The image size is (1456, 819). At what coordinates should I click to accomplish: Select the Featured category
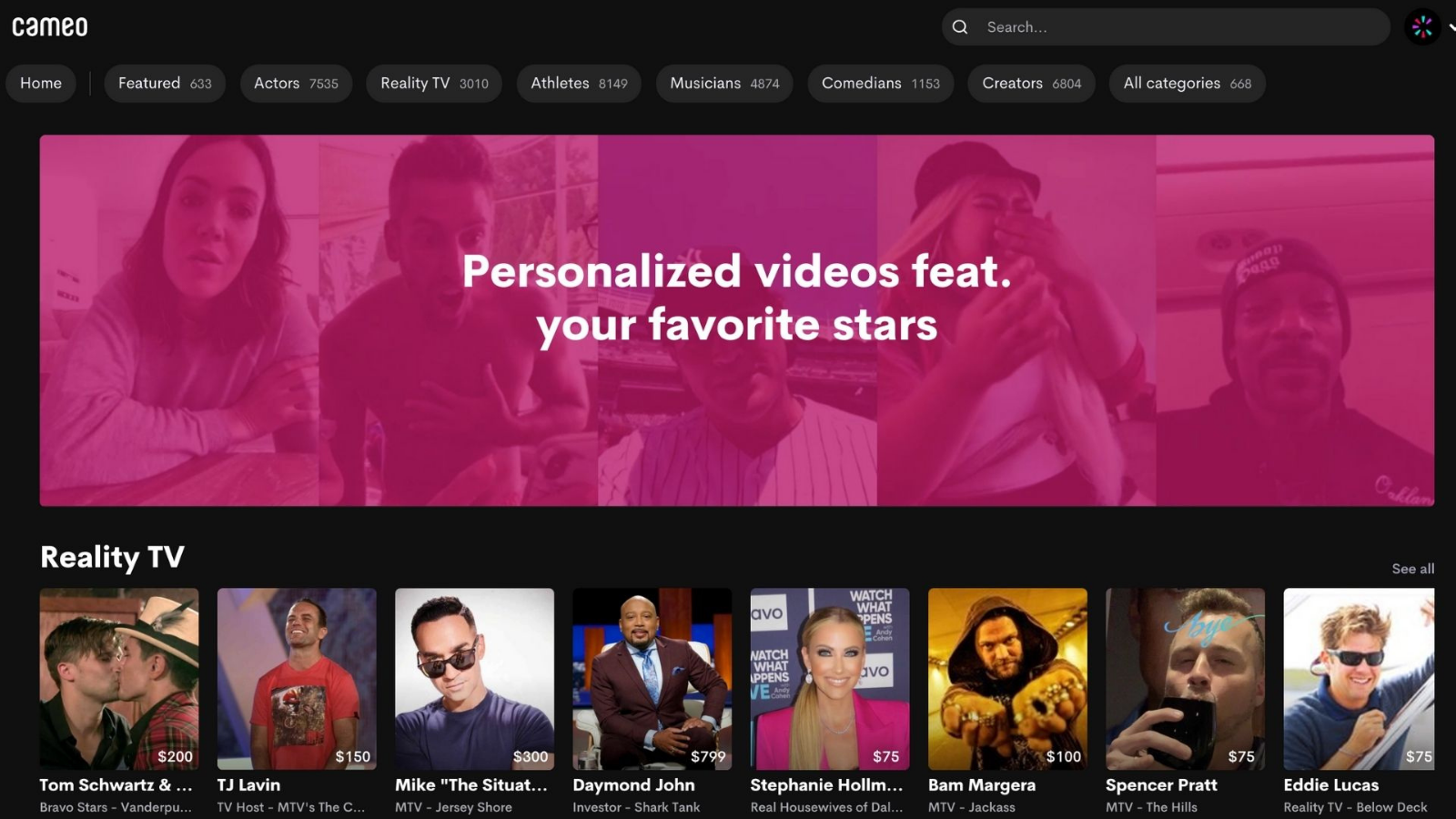(165, 84)
